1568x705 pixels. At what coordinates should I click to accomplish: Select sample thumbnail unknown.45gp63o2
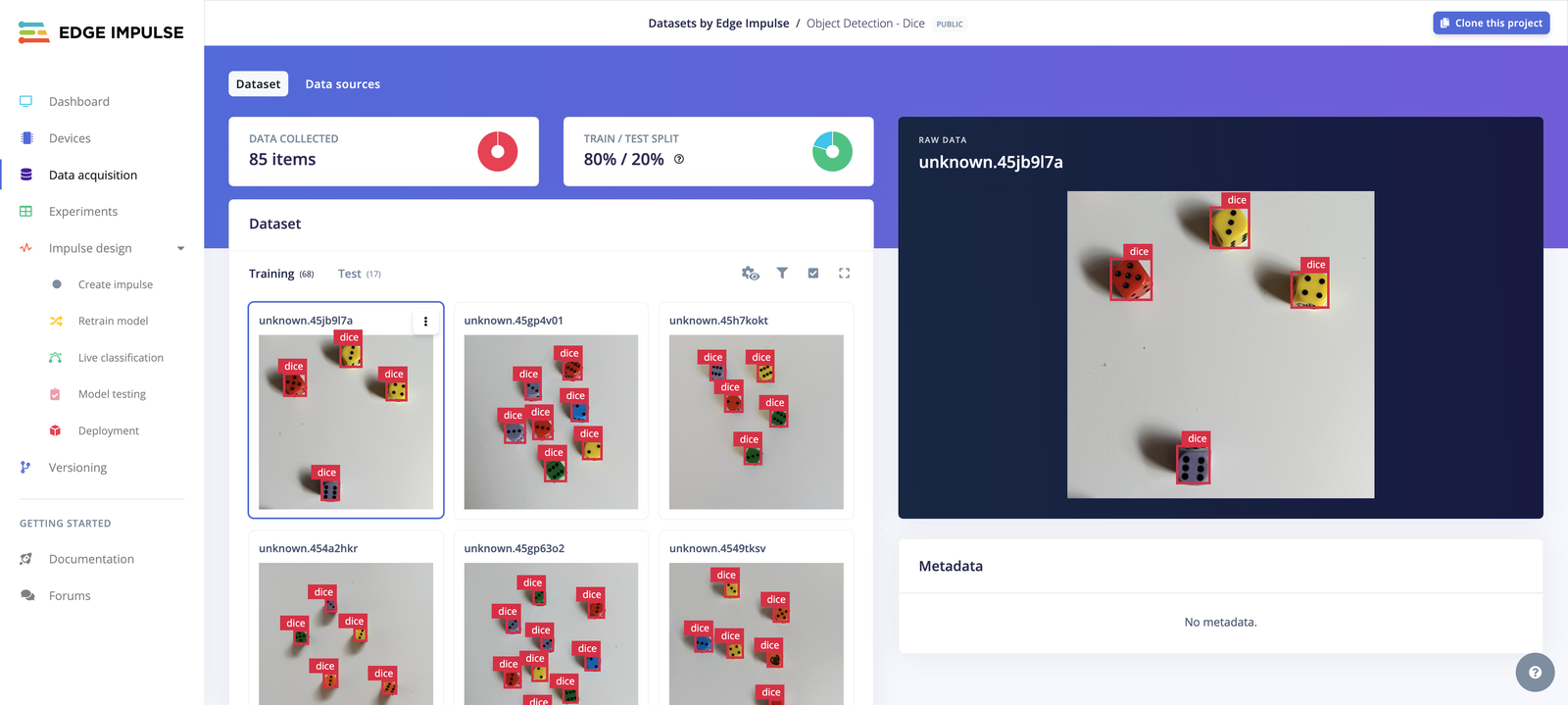tap(551, 633)
